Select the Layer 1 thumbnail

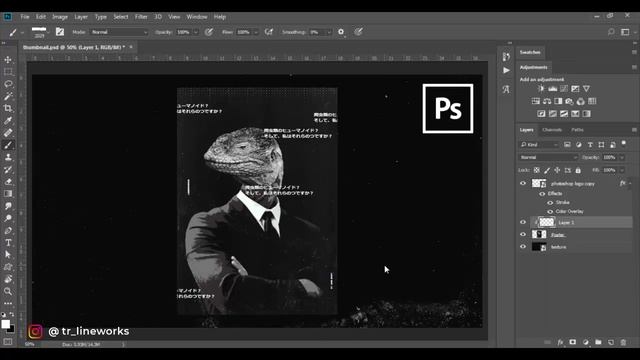click(547, 222)
